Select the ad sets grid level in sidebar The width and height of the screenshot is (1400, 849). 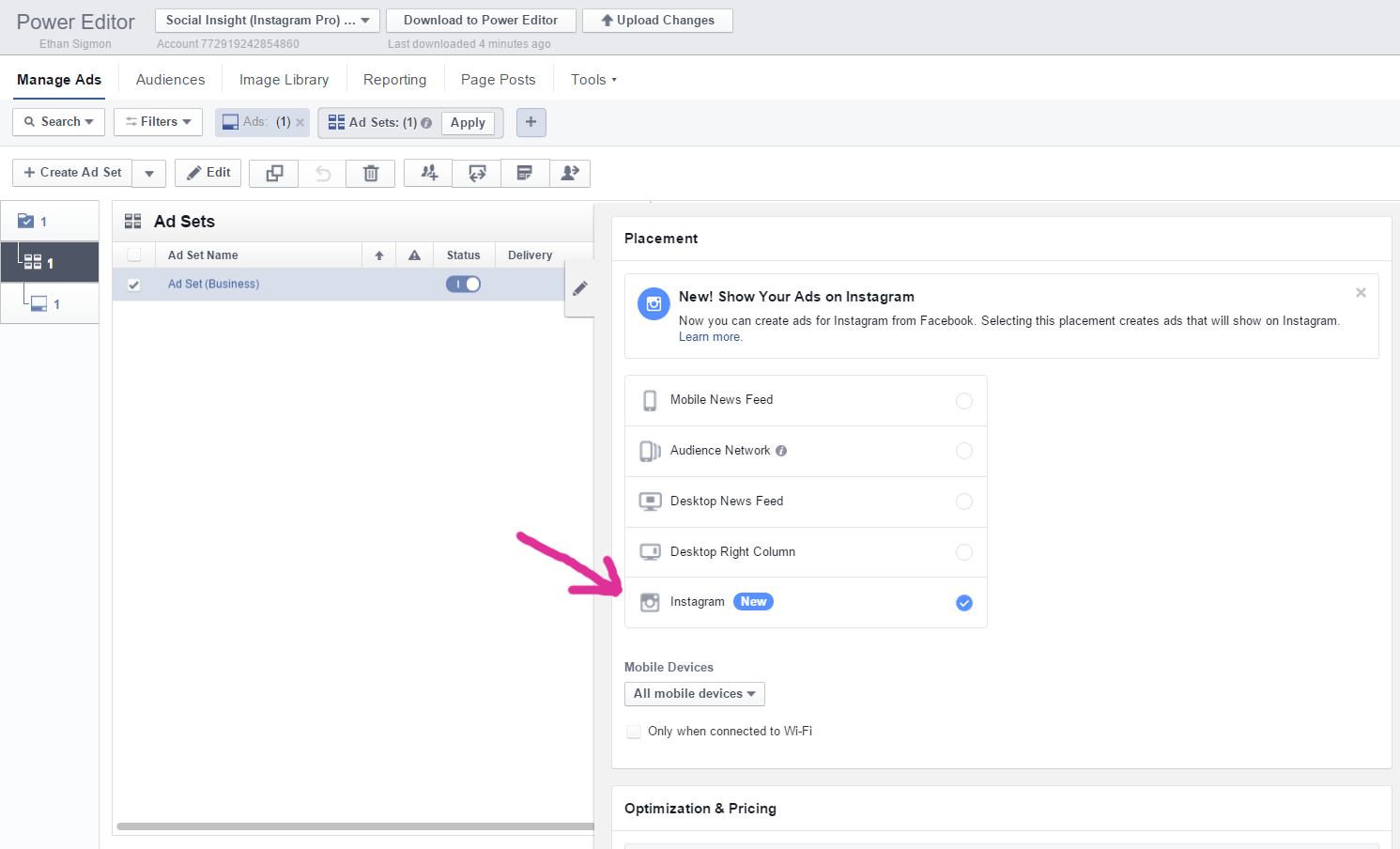pos(50,262)
